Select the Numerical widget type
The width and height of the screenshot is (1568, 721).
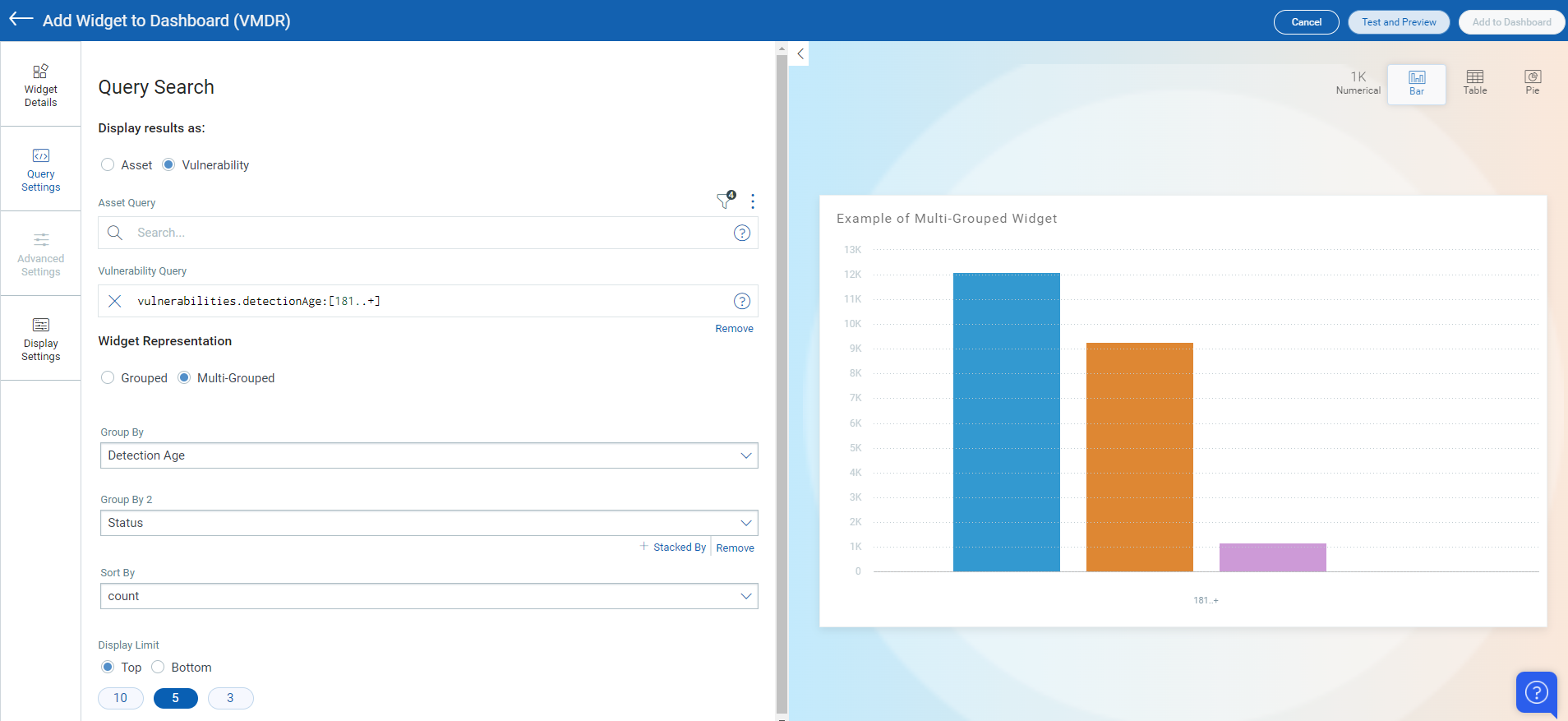coord(1358,82)
